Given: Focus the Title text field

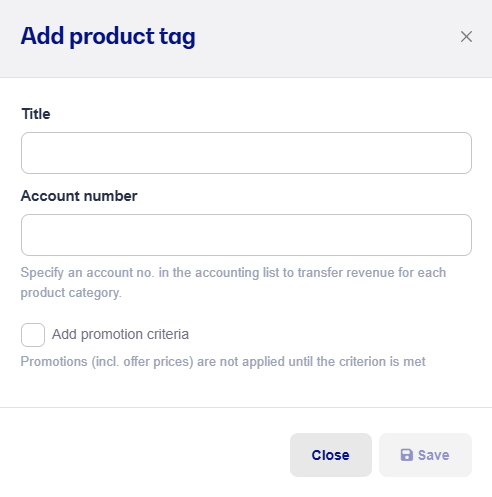Looking at the screenshot, I should click(x=246, y=153).
